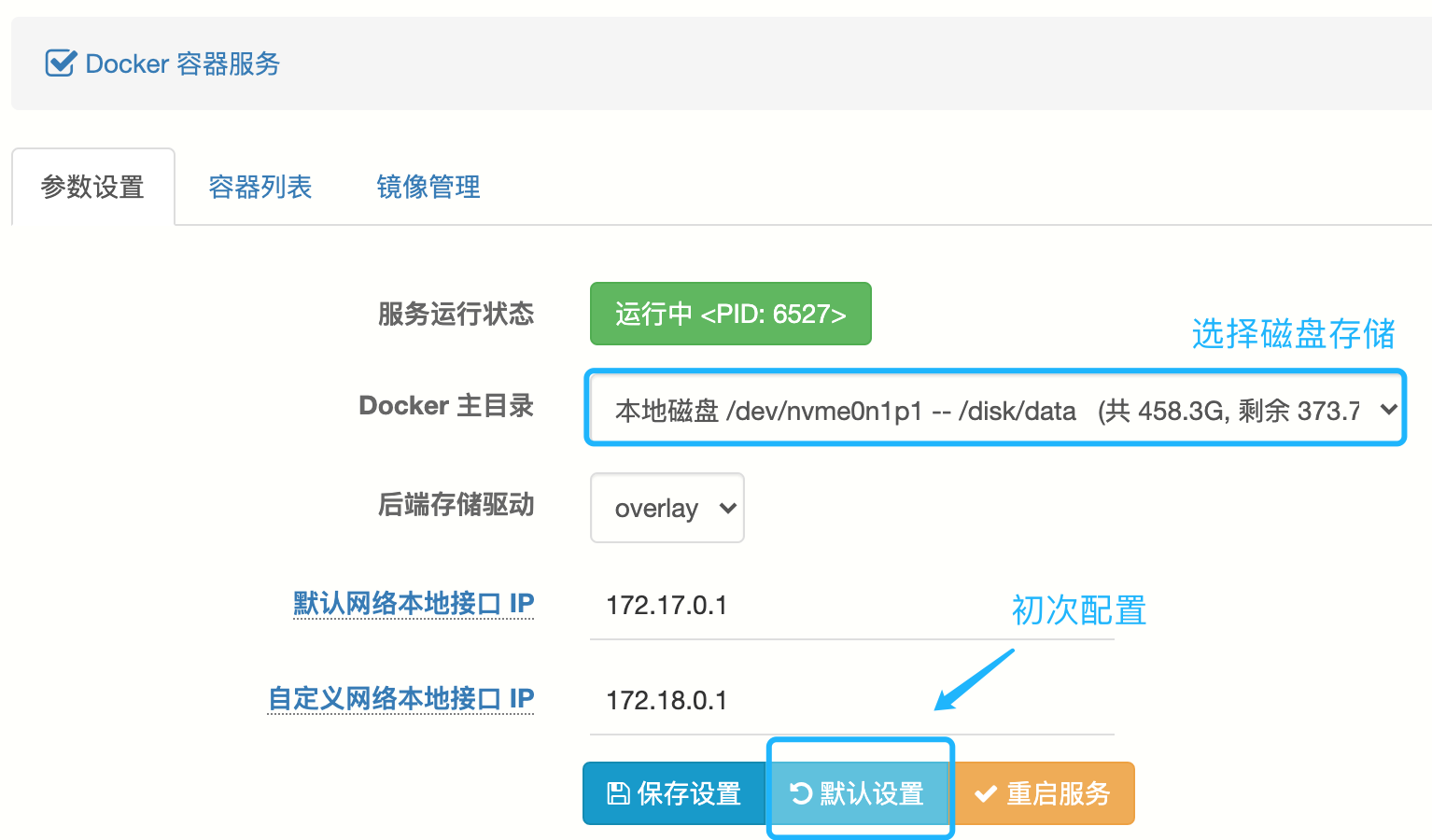The height and width of the screenshot is (840, 1432).
Task: Switch to the 参数设置 tab
Action: (92, 187)
